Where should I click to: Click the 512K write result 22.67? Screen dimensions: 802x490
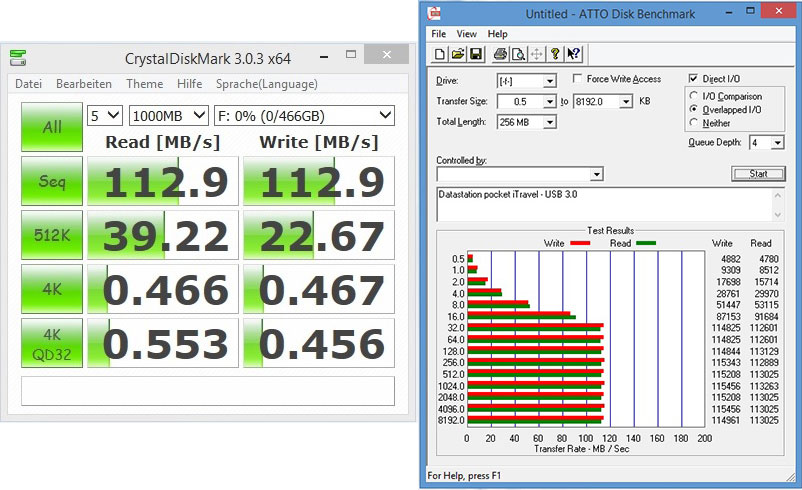(319, 235)
